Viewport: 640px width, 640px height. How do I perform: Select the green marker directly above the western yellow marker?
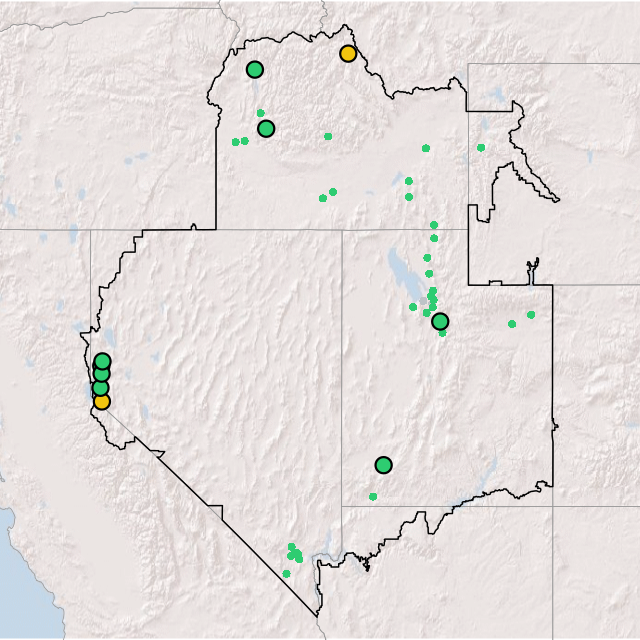[100, 388]
